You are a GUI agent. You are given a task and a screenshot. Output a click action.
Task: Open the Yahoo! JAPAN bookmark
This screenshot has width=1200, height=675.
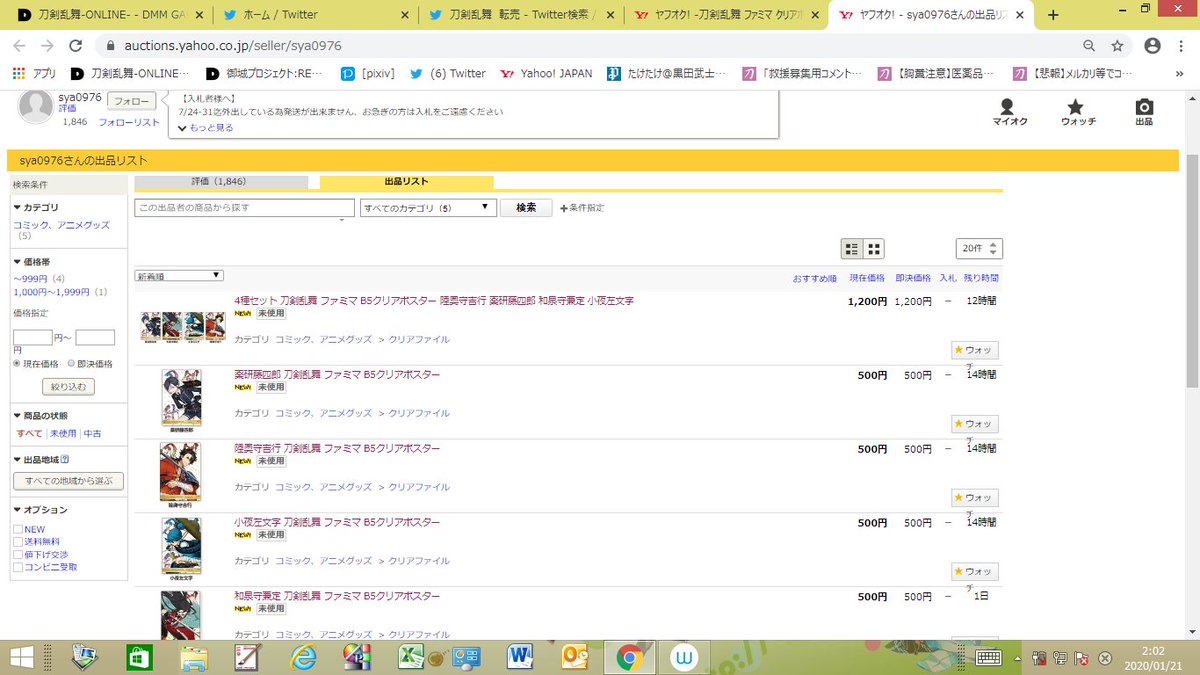coord(545,73)
